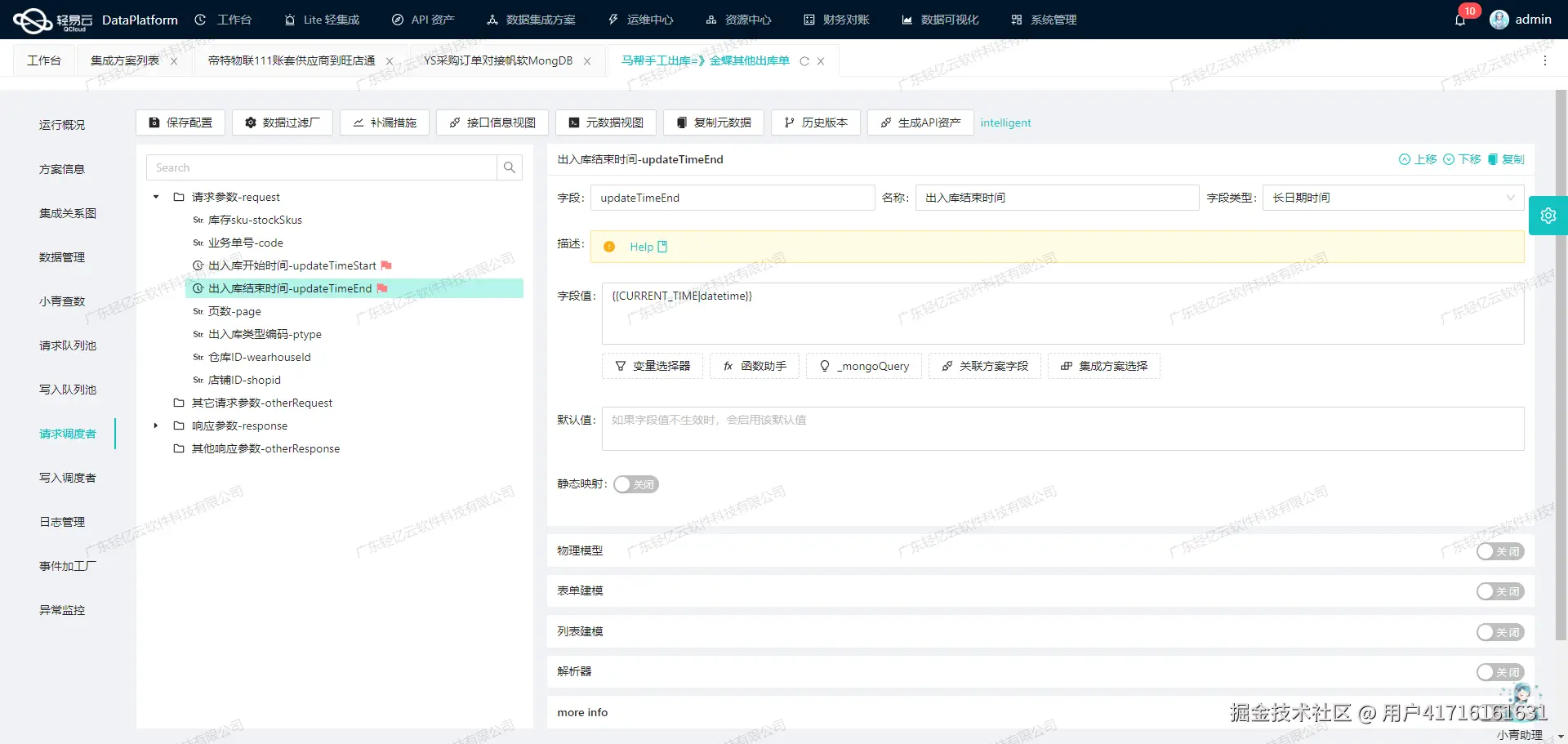Select the _mongoQuery tool
The width and height of the screenshot is (1568, 744).
[x=863, y=366]
